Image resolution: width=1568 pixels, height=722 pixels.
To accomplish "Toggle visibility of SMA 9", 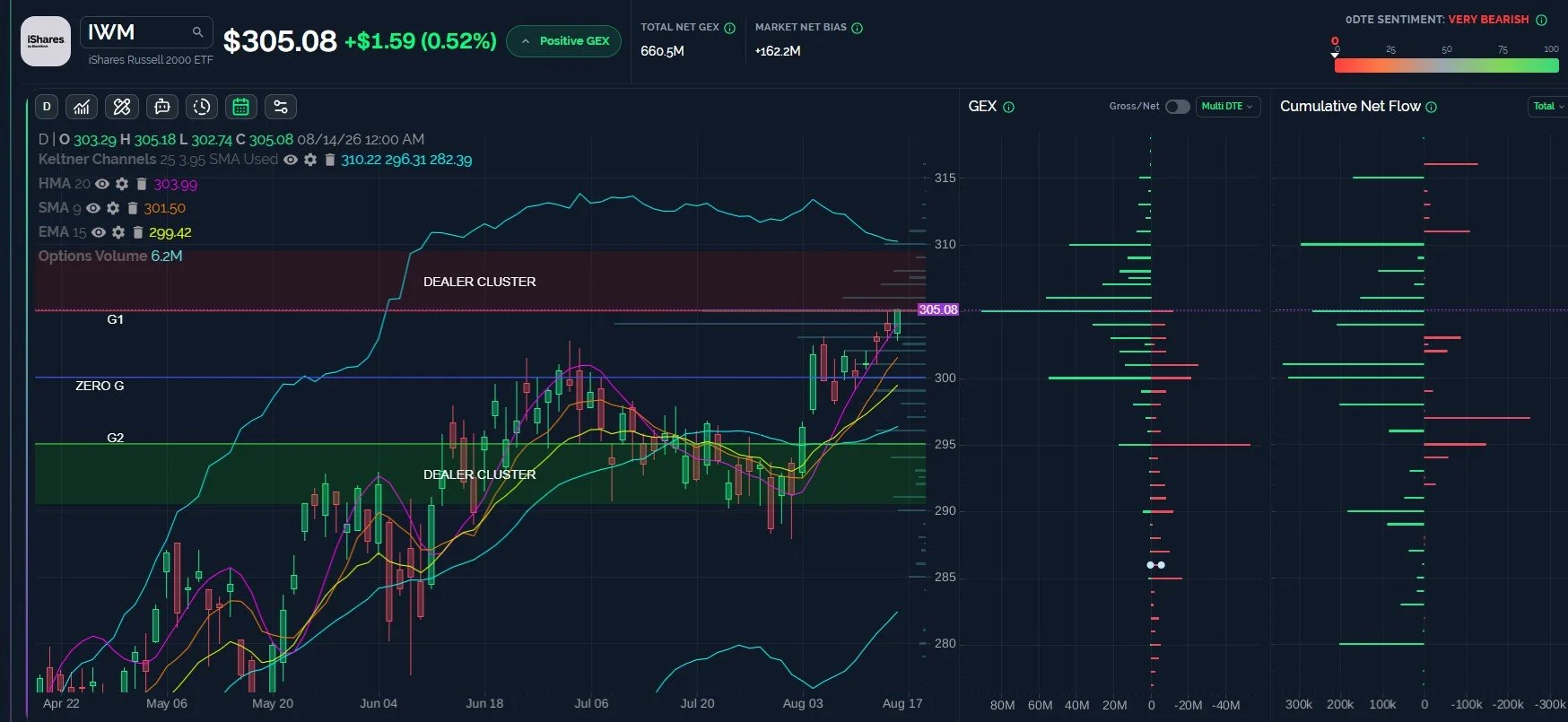I will [93, 208].
